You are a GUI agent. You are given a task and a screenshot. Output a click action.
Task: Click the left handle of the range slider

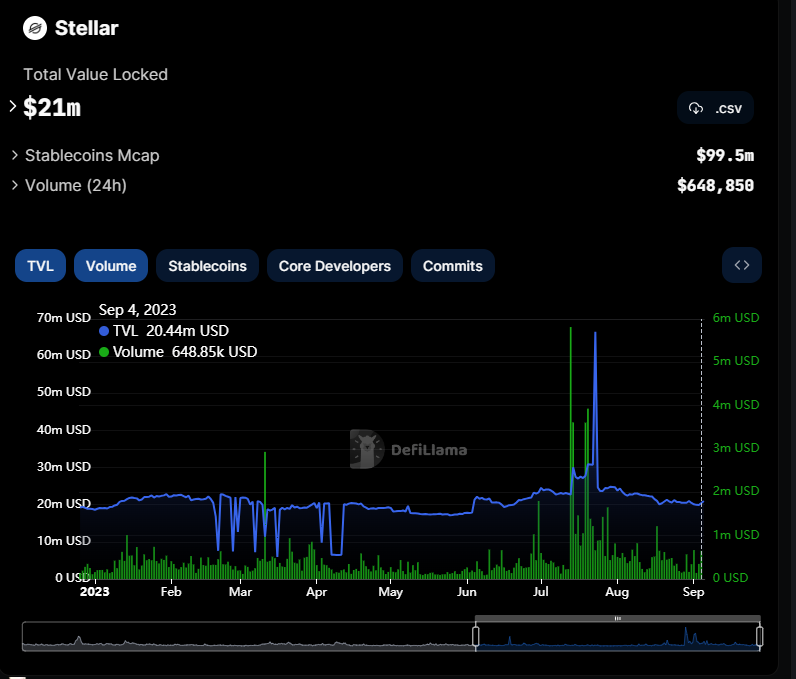coord(476,636)
